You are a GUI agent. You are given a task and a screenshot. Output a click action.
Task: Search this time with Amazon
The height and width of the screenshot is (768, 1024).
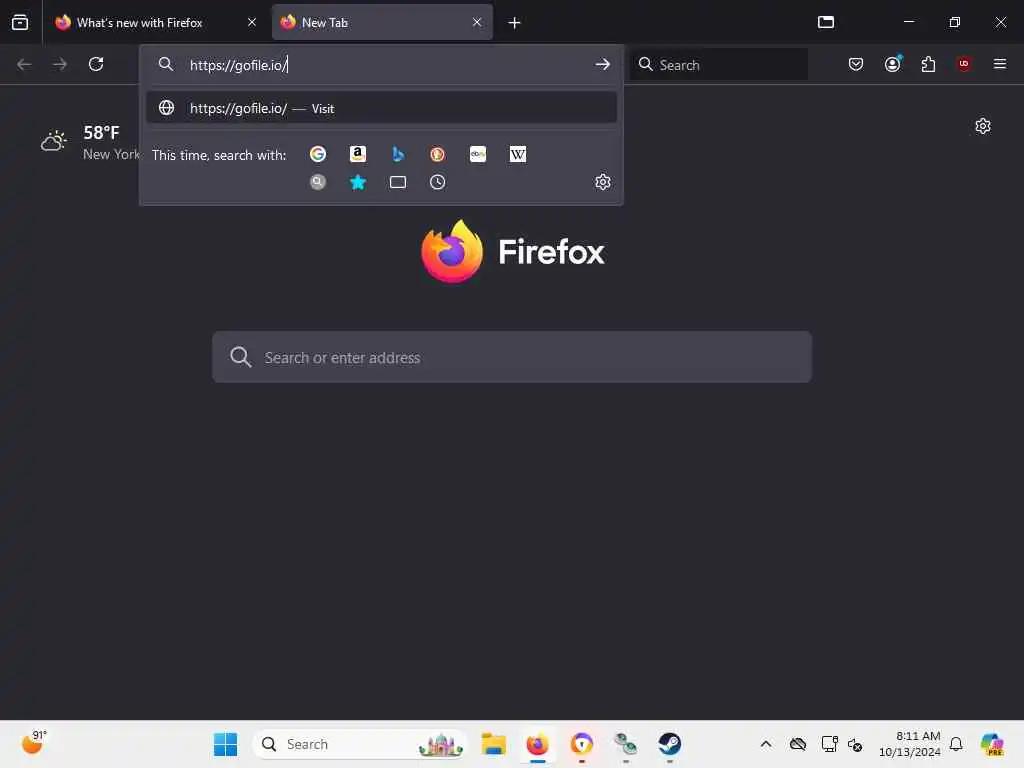pos(358,154)
